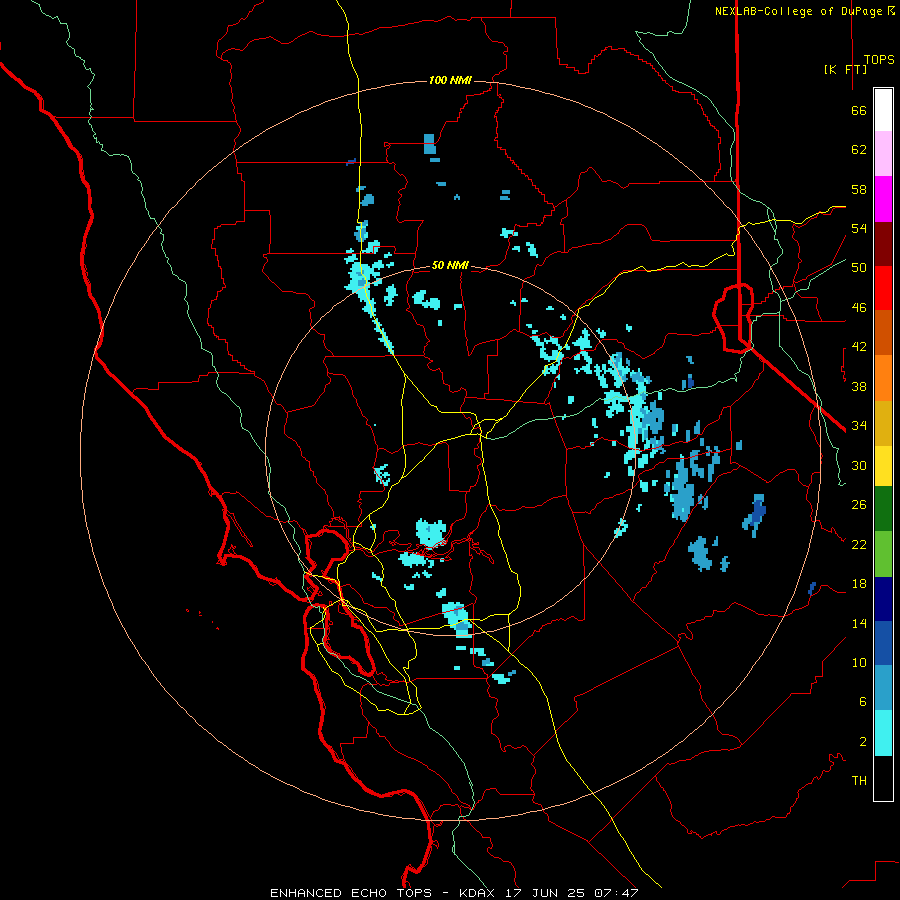This screenshot has width=900, height=900.
Task: Click the 34 legend value
Action: point(859,426)
